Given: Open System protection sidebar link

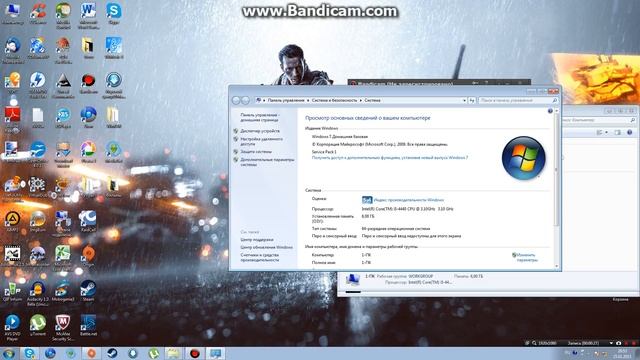Looking at the screenshot, I should click(256, 151).
